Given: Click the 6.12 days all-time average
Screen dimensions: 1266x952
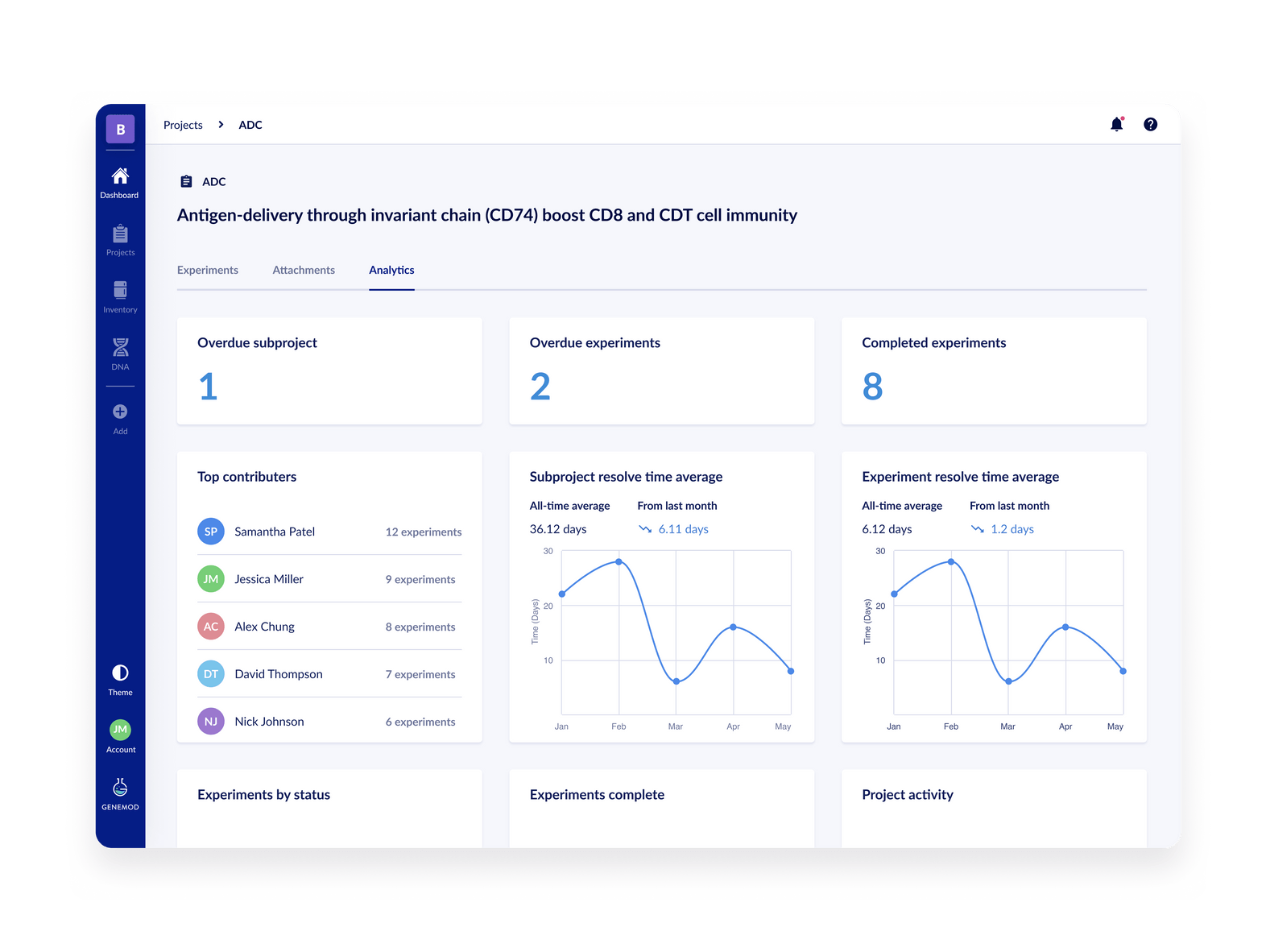Looking at the screenshot, I should coord(887,529).
